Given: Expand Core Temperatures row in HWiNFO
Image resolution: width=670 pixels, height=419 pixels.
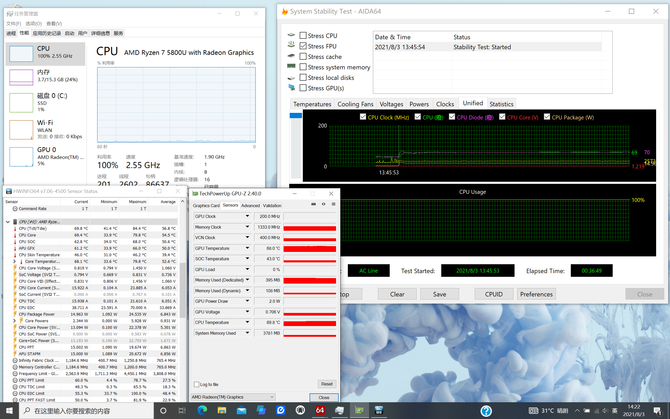Looking at the screenshot, I should point(15,261).
